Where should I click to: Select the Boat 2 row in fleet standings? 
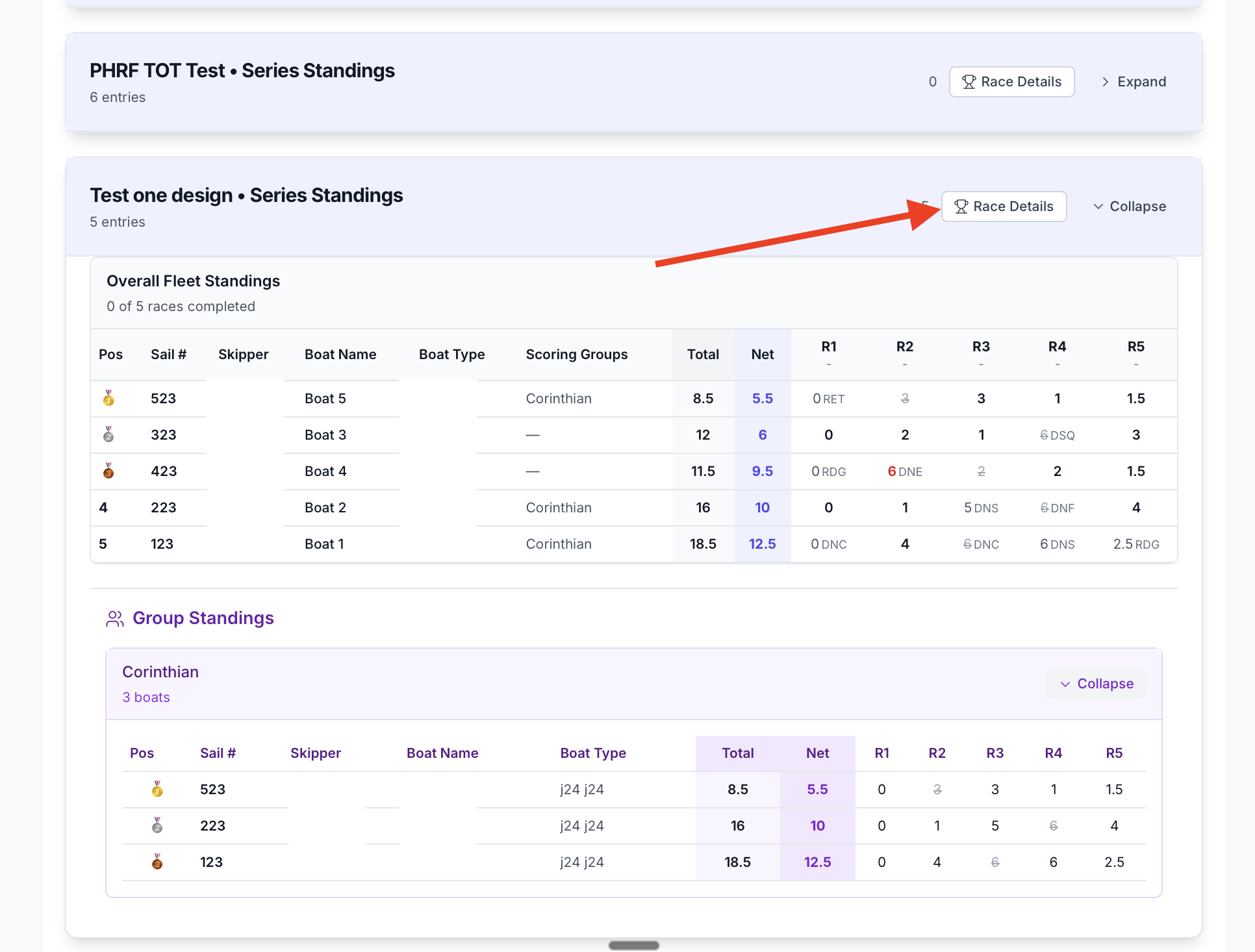[x=325, y=508]
